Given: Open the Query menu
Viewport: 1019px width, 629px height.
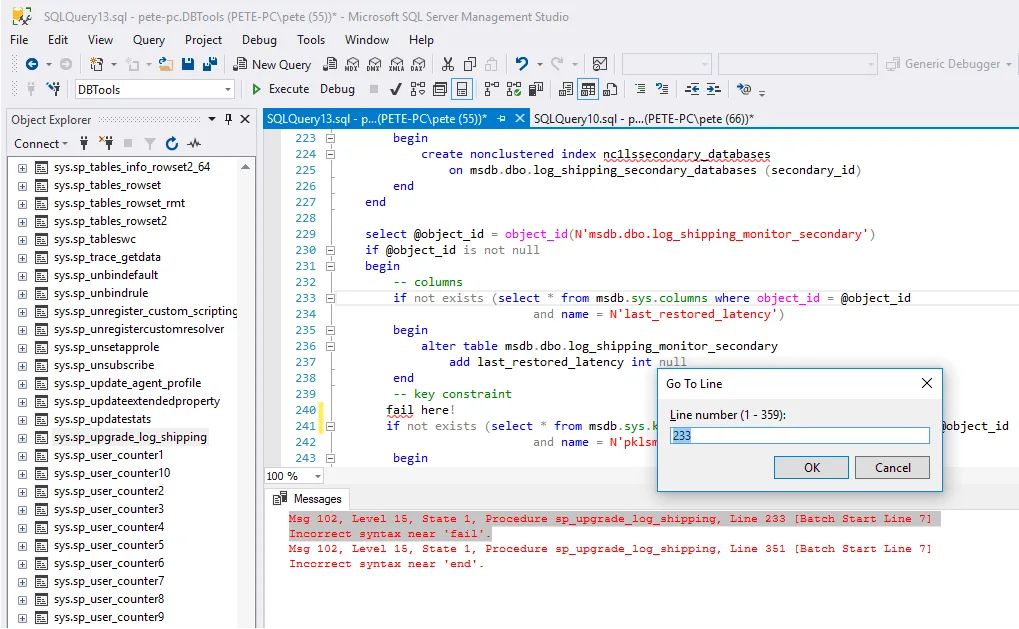Looking at the screenshot, I should pos(149,40).
